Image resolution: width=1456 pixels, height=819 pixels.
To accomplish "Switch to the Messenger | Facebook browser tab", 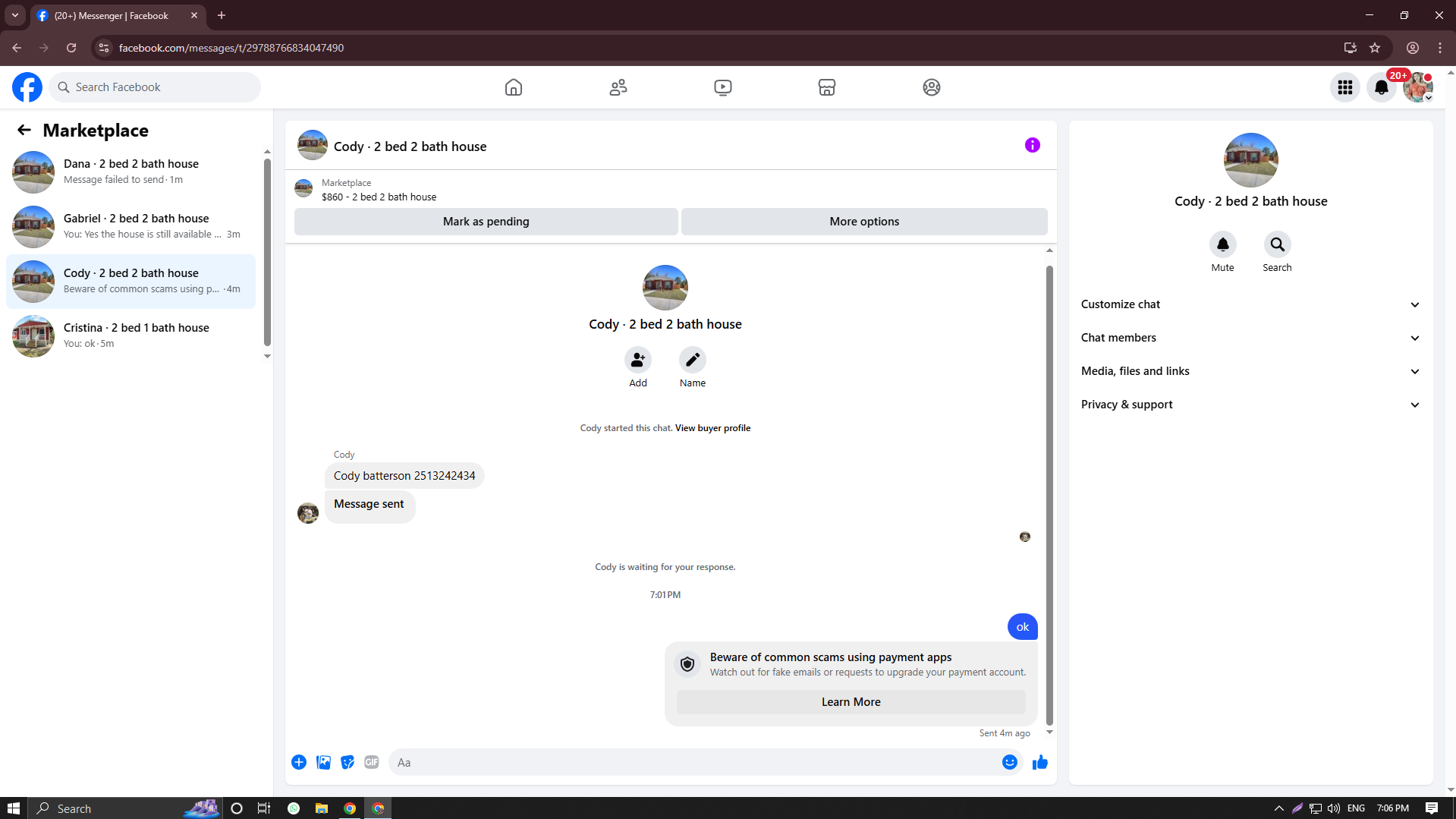I will tap(118, 16).
